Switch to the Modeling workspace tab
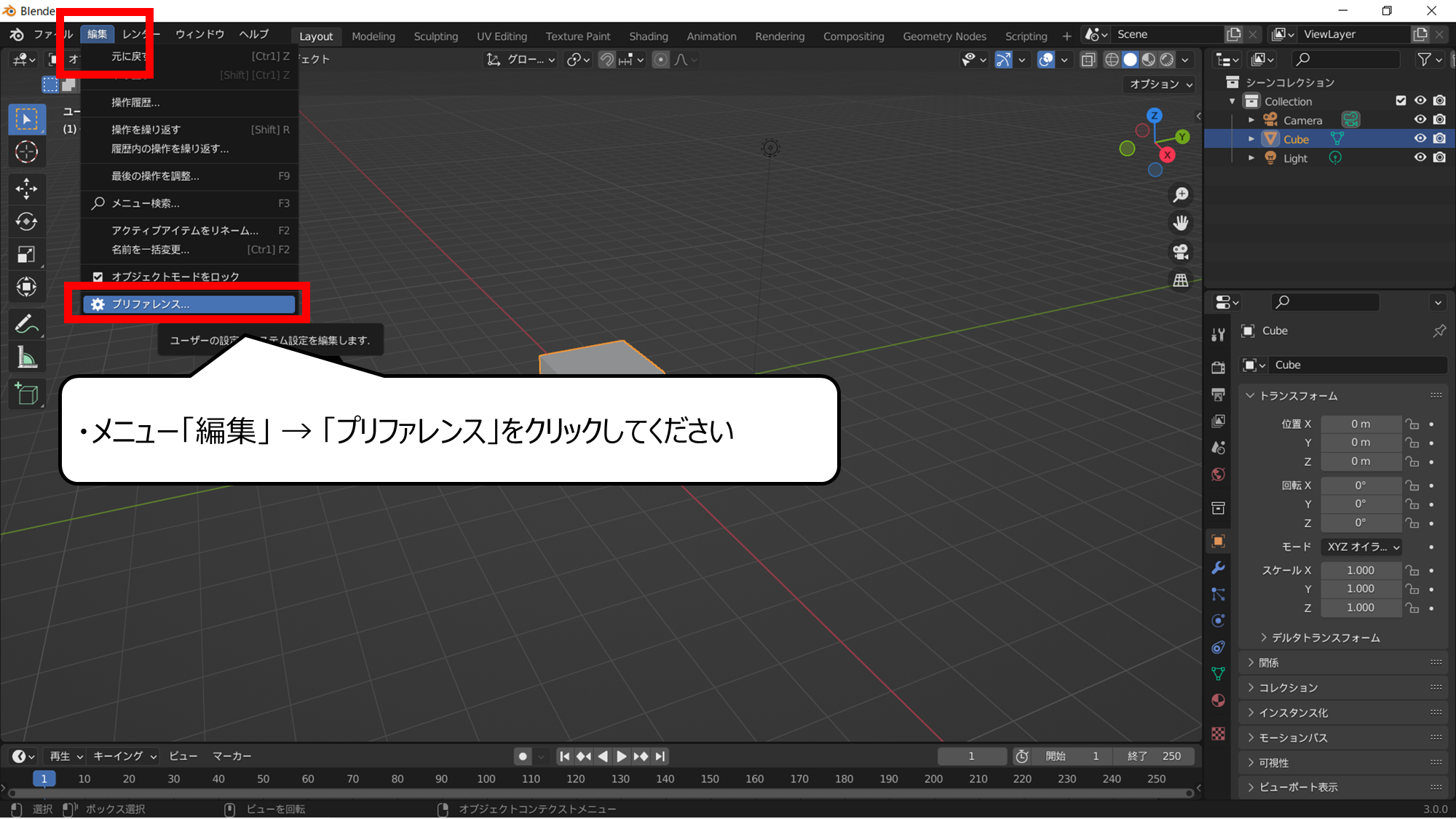The image size is (1456, 819). coord(373,36)
